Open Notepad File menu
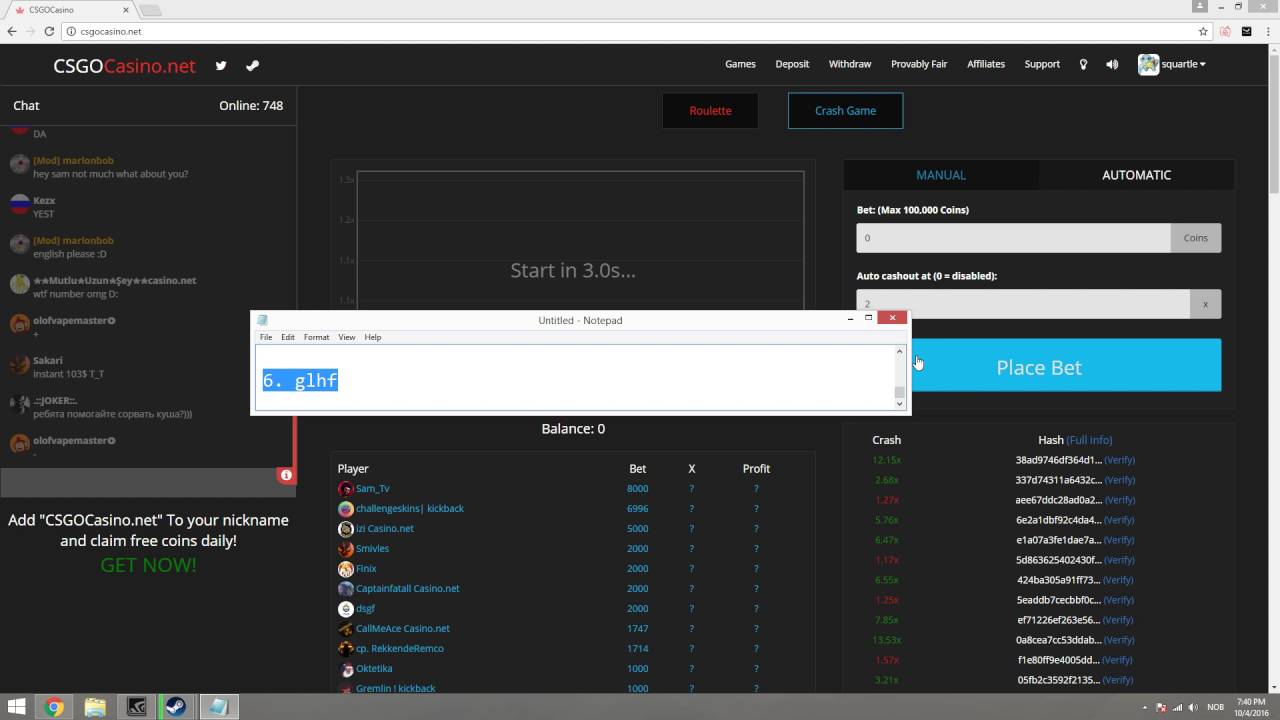This screenshot has height=720, width=1280. (x=266, y=337)
